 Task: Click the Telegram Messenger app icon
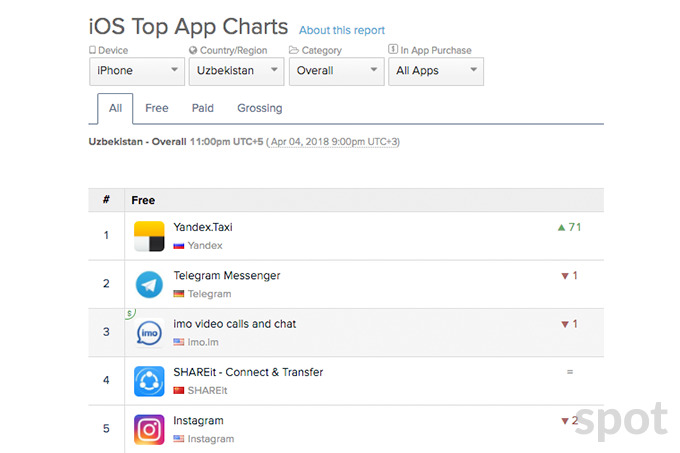[x=149, y=284]
